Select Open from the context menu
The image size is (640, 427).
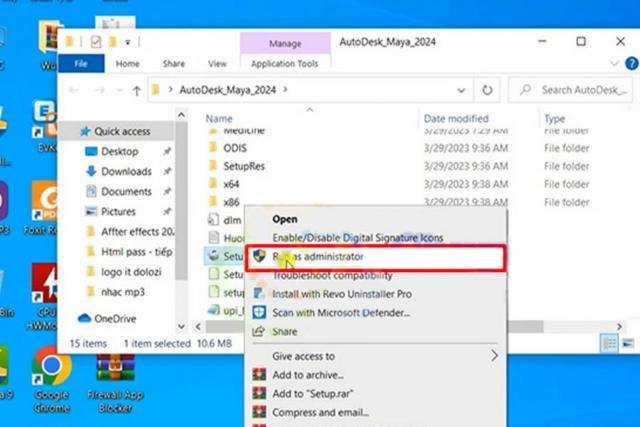click(285, 219)
